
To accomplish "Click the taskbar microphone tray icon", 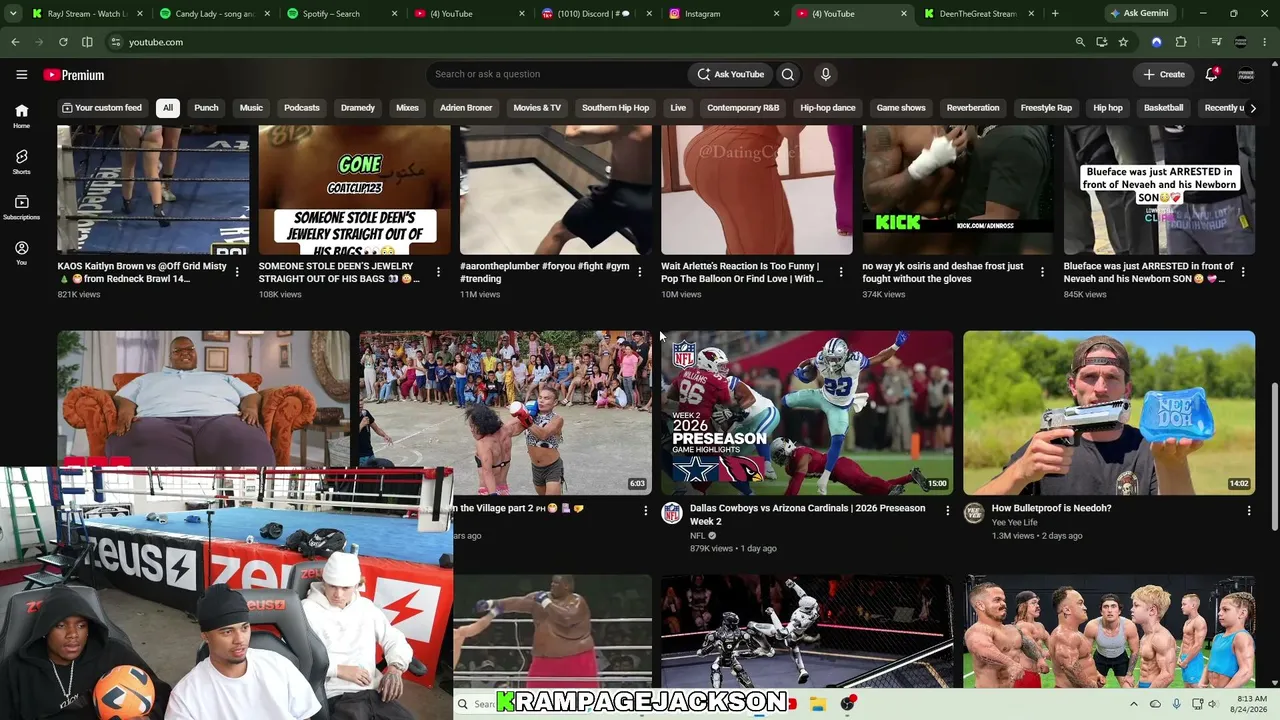I will [1176, 704].
